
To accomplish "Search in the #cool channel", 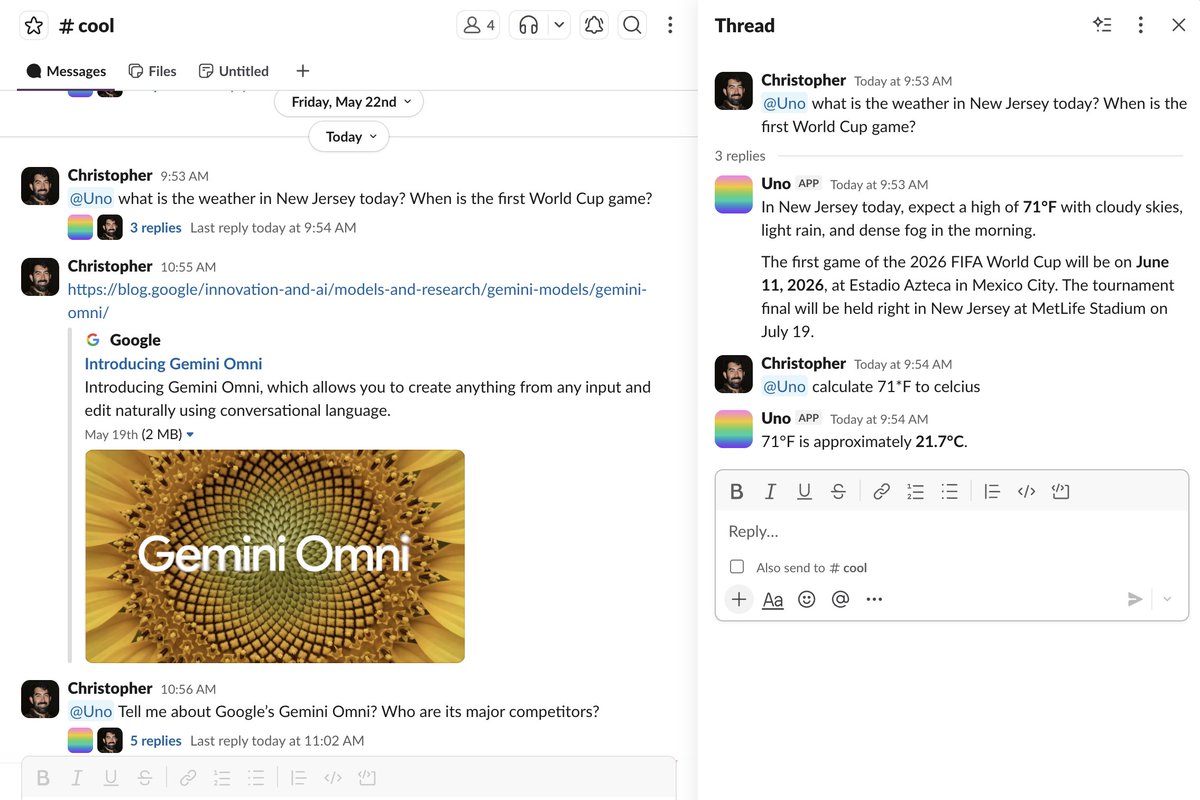I will click(x=632, y=26).
